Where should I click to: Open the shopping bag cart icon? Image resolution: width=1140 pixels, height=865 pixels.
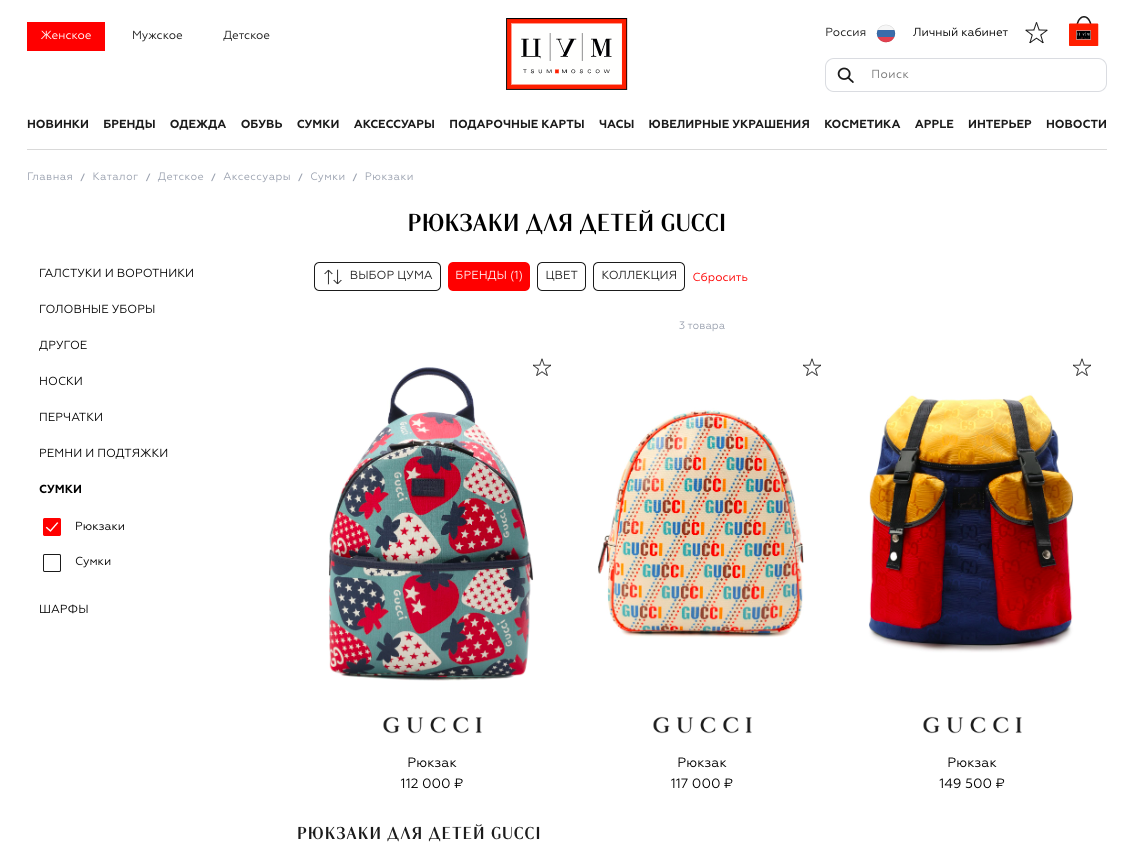pyautogui.click(x=1083, y=32)
